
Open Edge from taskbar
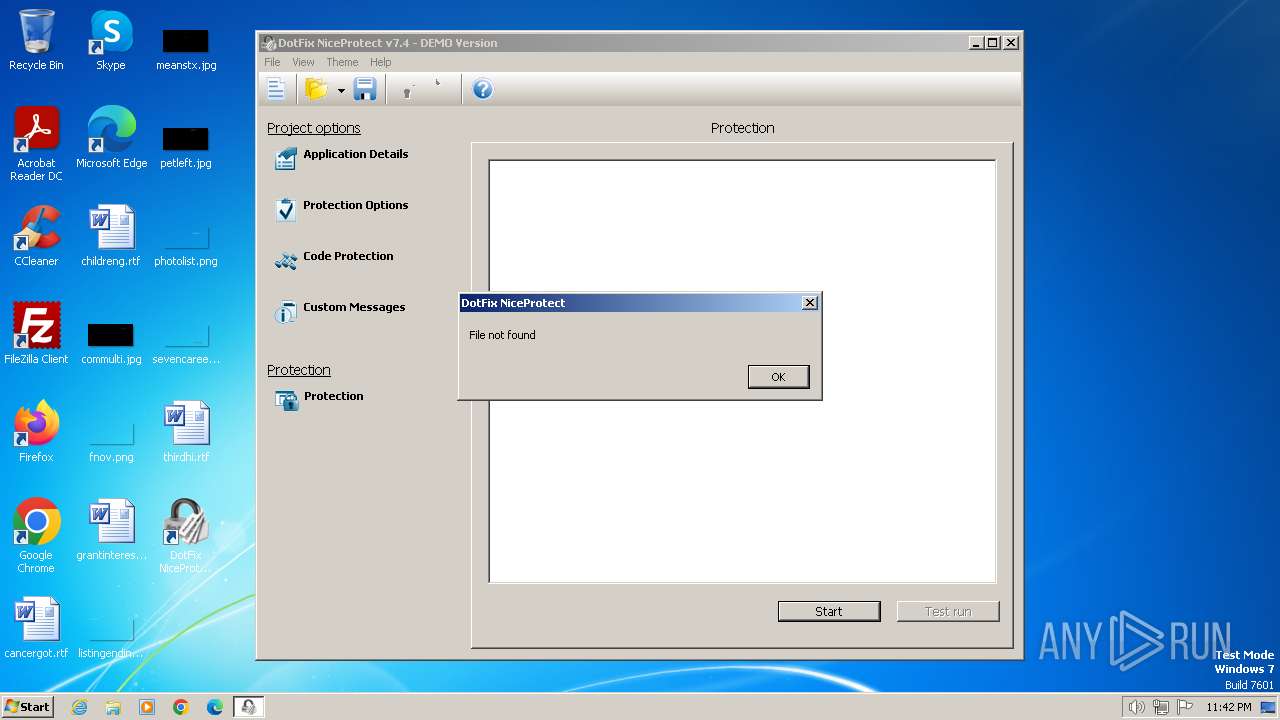tap(215, 707)
